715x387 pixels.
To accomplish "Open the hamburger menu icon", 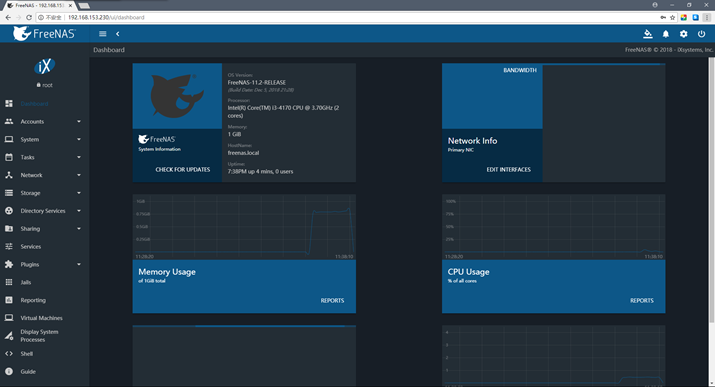I will click(103, 34).
